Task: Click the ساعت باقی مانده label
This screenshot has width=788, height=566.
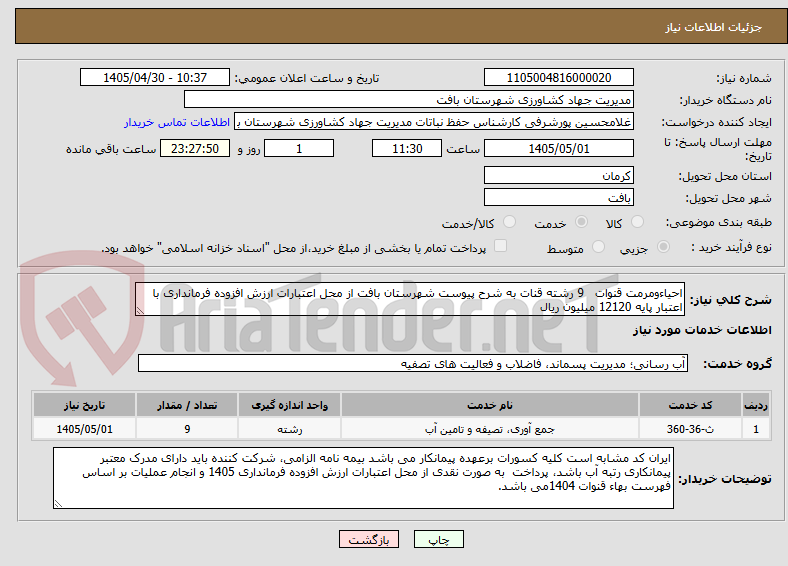Action: (111, 149)
